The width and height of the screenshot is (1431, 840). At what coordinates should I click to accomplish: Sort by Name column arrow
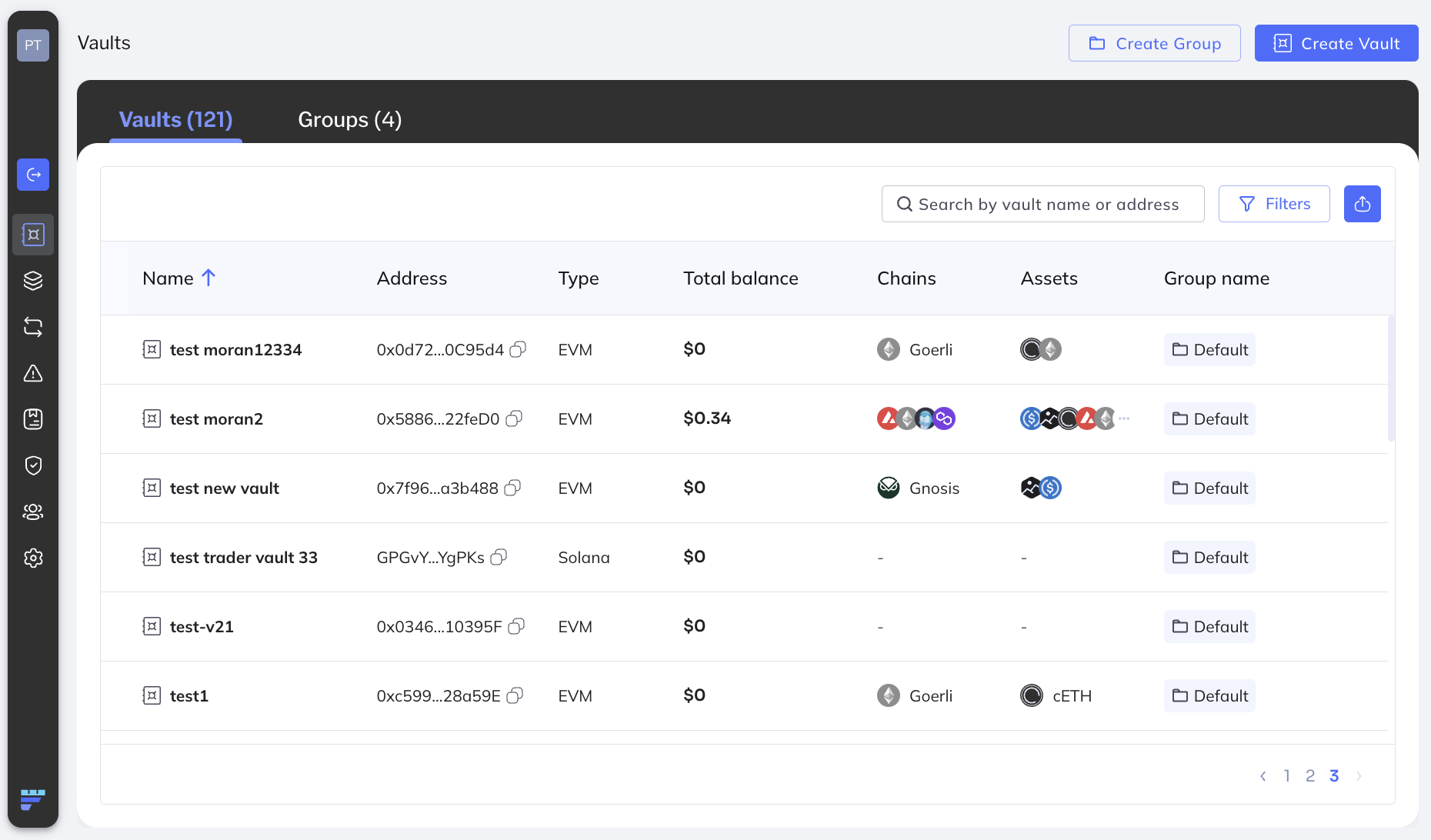(x=208, y=278)
